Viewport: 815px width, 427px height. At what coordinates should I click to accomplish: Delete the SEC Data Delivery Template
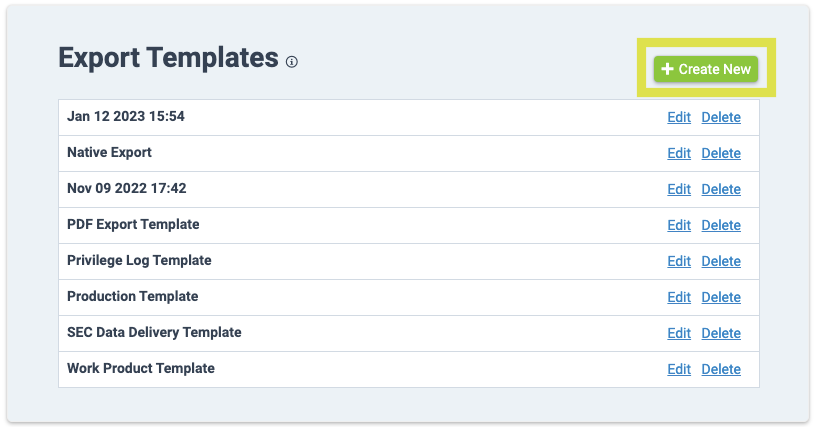(x=721, y=333)
